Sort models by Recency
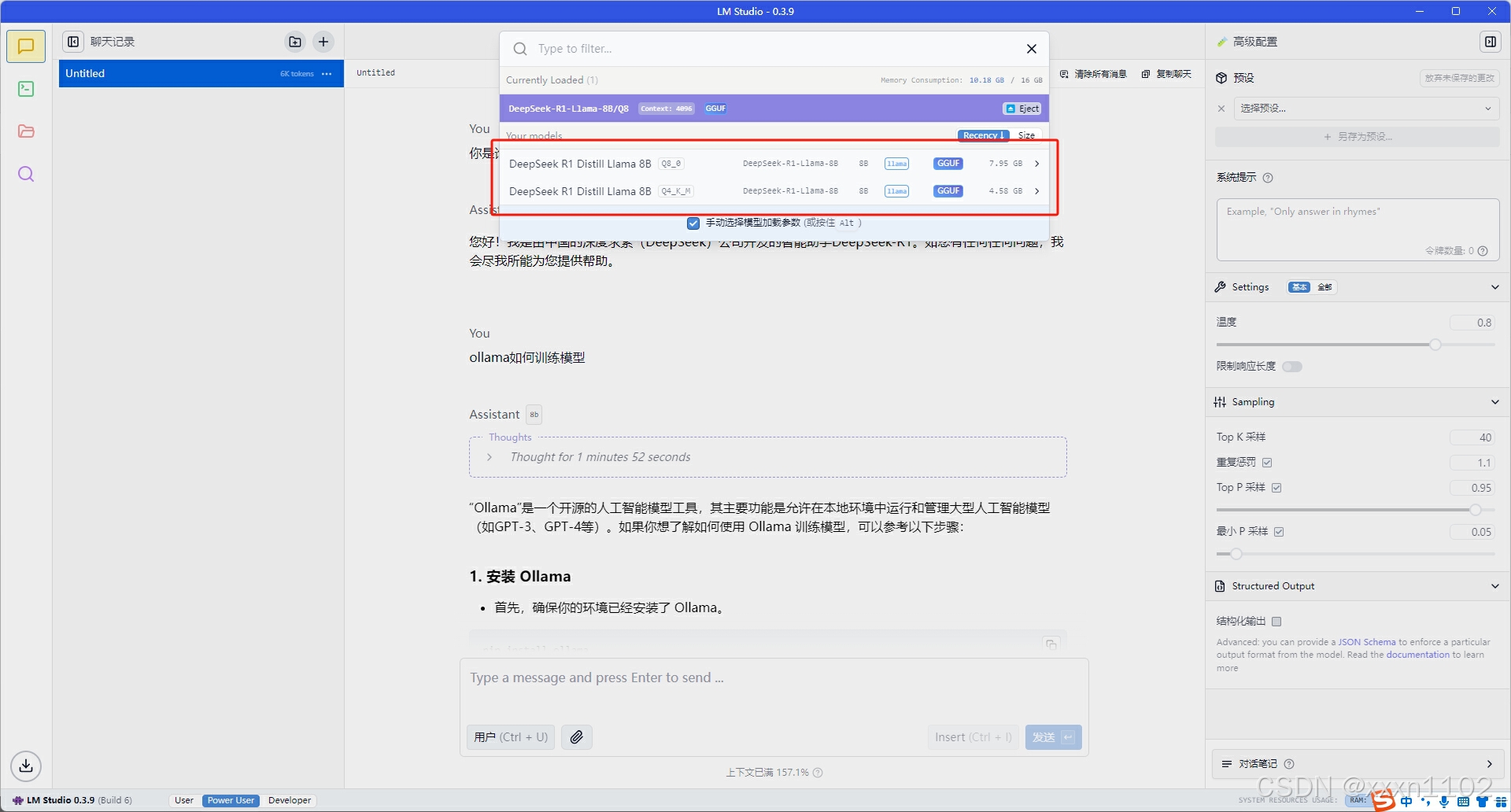This screenshot has width=1511, height=812. click(x=983, y=135)
